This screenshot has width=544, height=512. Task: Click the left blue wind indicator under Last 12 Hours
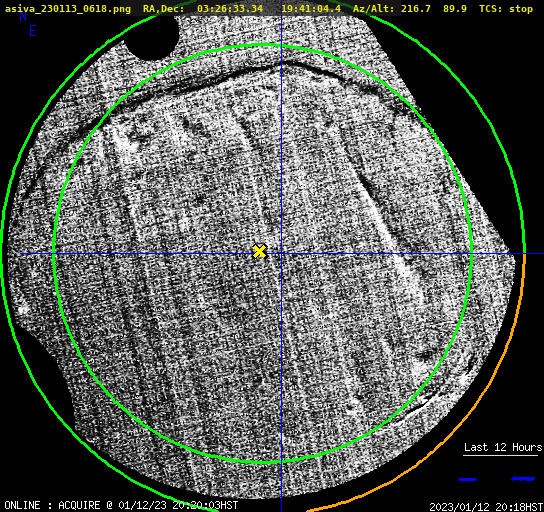tap(467, 479)
